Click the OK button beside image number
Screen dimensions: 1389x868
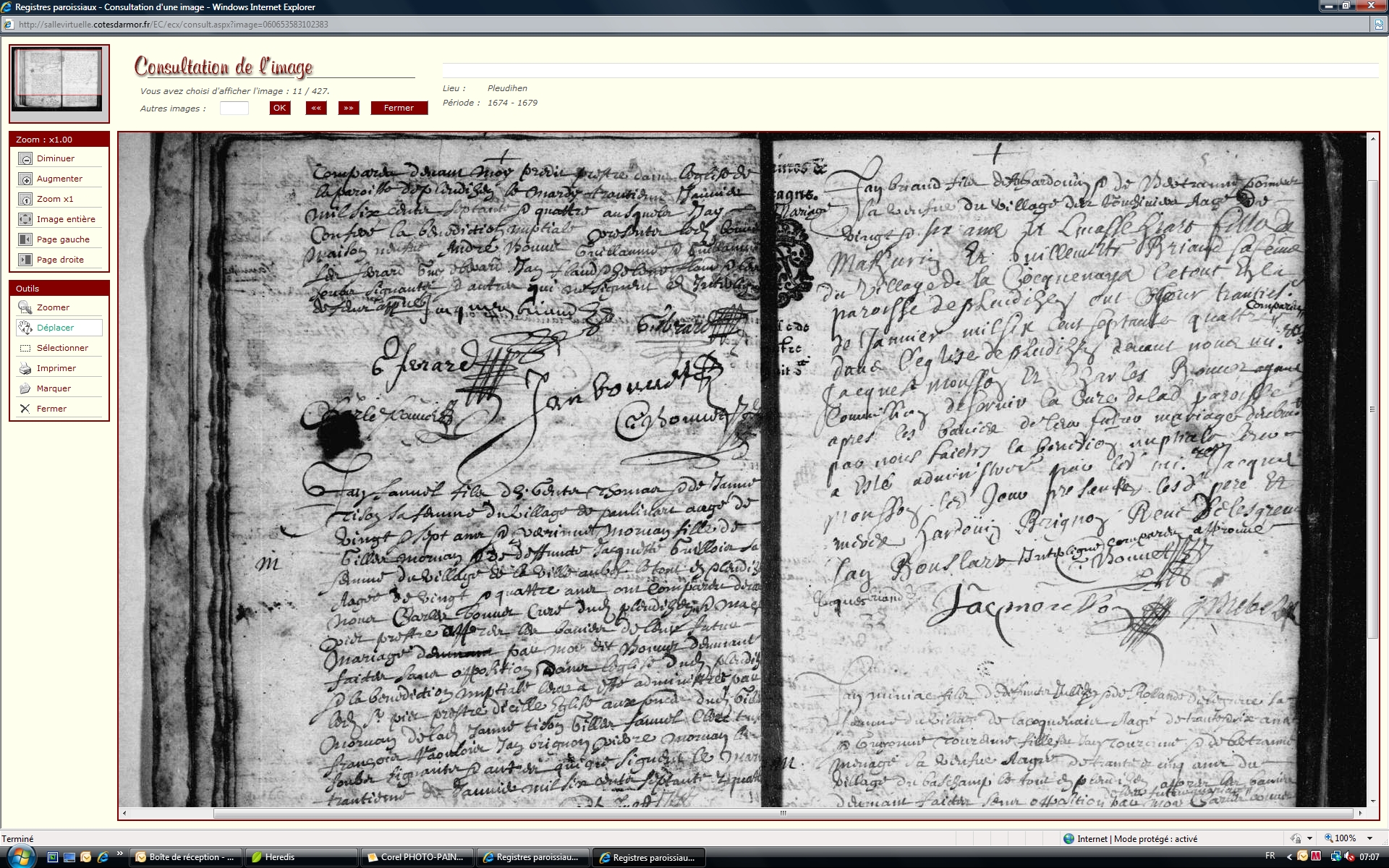point(279,108)
